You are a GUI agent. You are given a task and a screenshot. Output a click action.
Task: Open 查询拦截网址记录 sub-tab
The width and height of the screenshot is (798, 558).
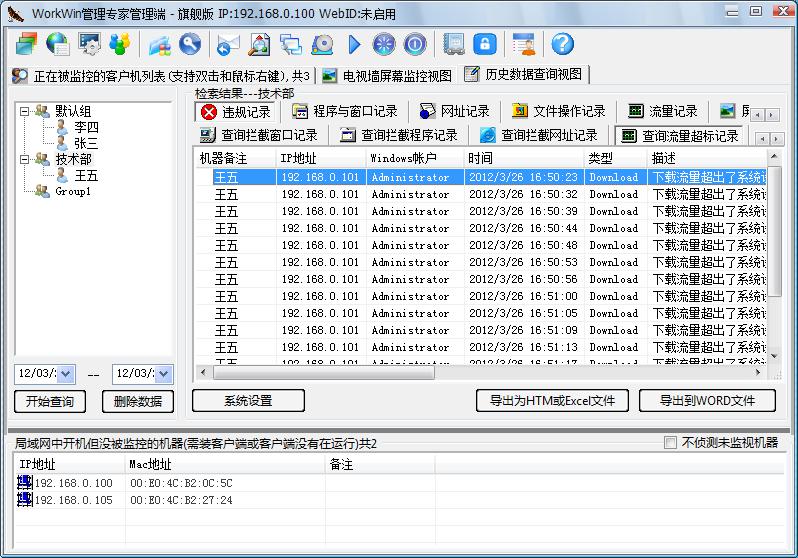(539, 135)
